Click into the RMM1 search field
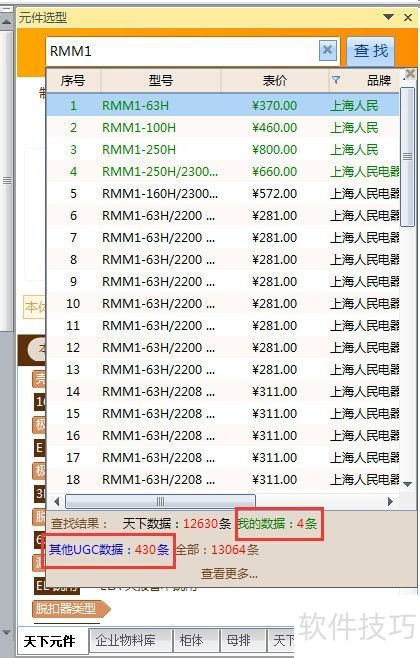Viewport: 420px width, 658px height. pos(183,51)
